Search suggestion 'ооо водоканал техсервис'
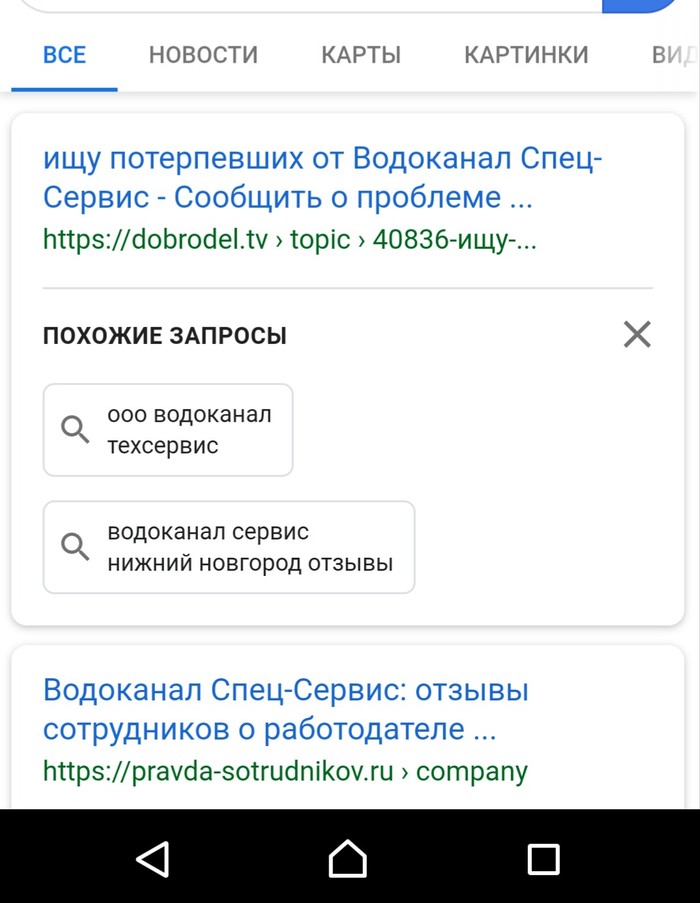The height and width of the screenshot is (903, 700). [188, 430]
